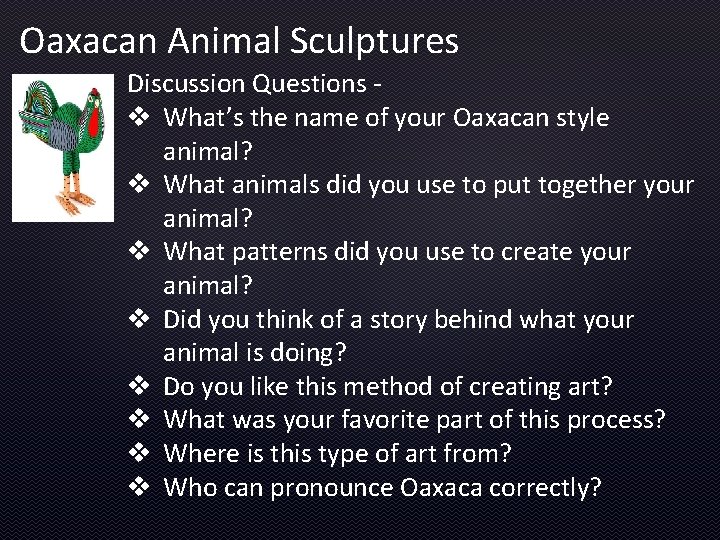Click the diamond bullet before 'What's the name'
Image resolution: width=720 pixels, height=540 pixels.
140,118
